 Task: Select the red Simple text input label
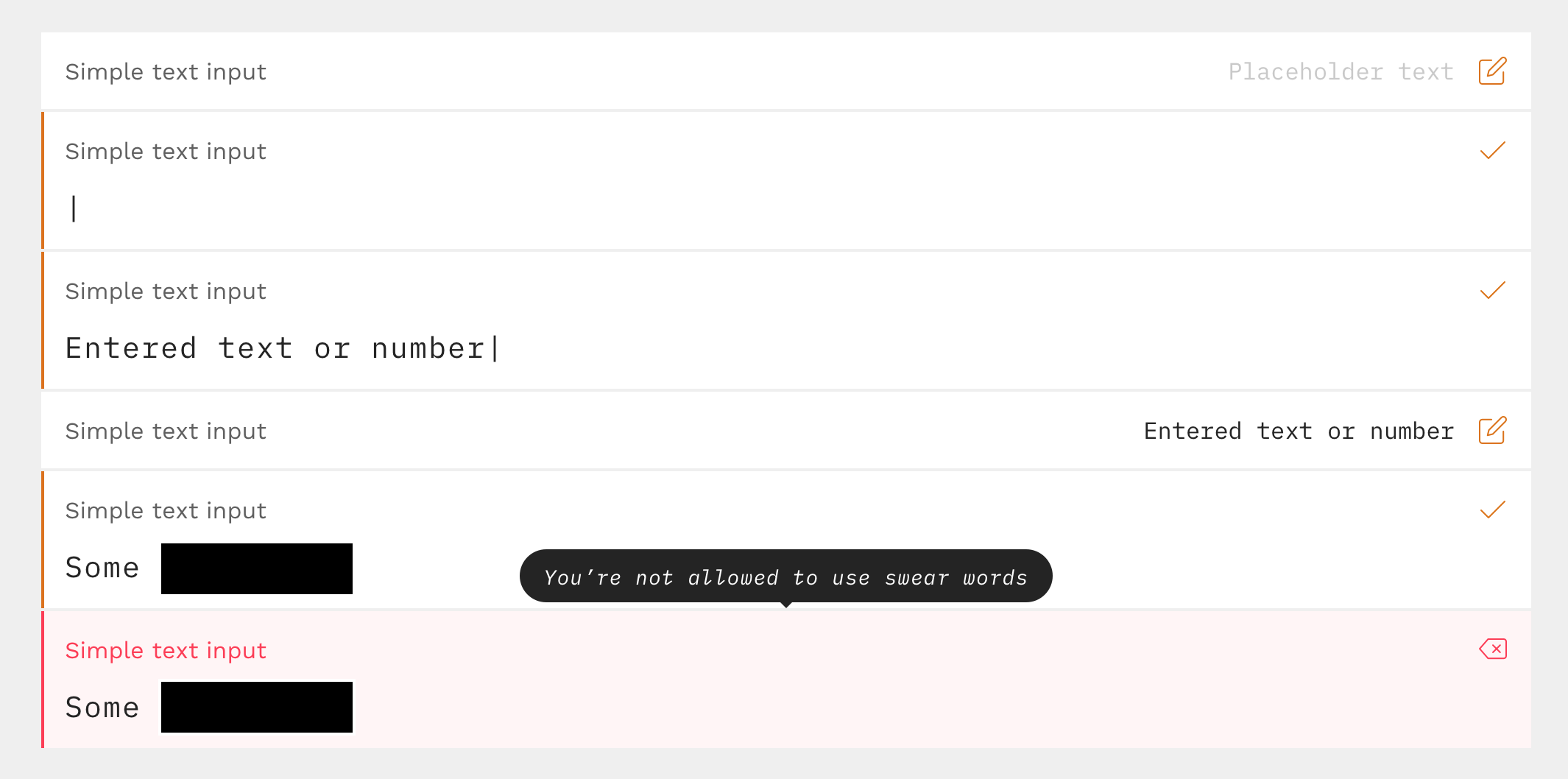point(166,650)
